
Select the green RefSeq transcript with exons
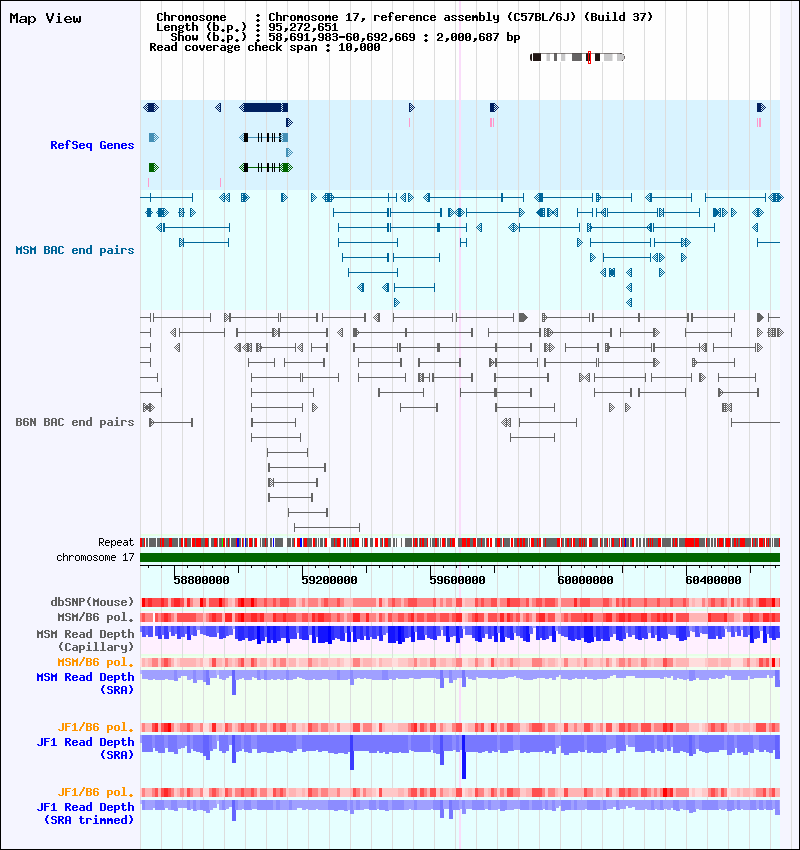[266, 168]
